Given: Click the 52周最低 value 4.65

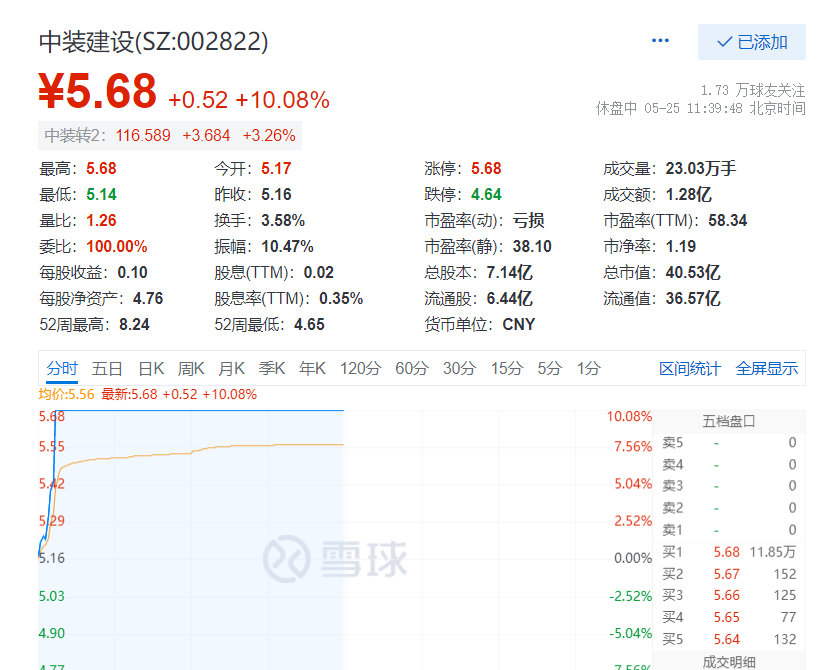Looking at the screenshot, I should [309, 325].
